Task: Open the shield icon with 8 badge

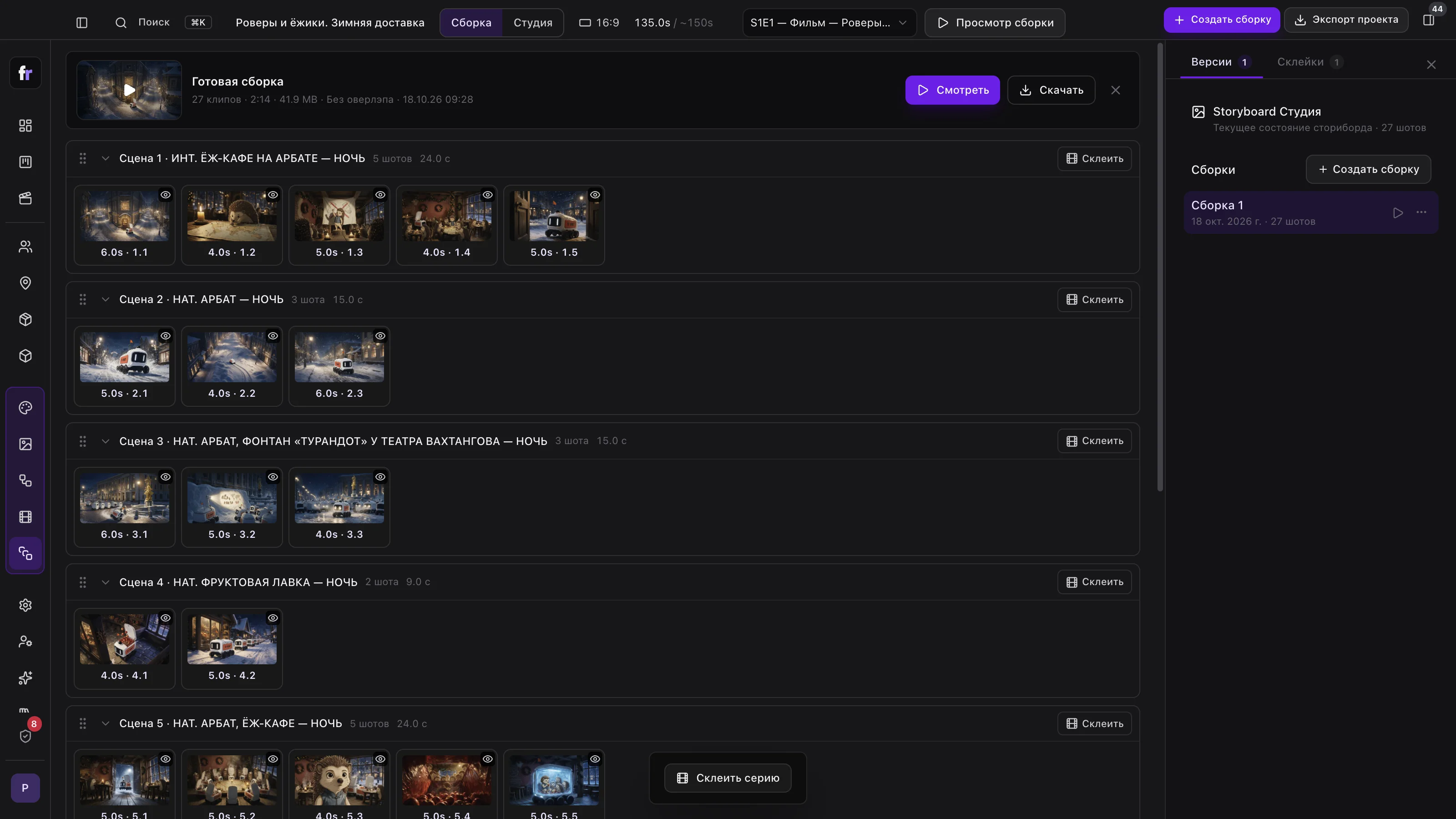Action: (x=25, y=736)
